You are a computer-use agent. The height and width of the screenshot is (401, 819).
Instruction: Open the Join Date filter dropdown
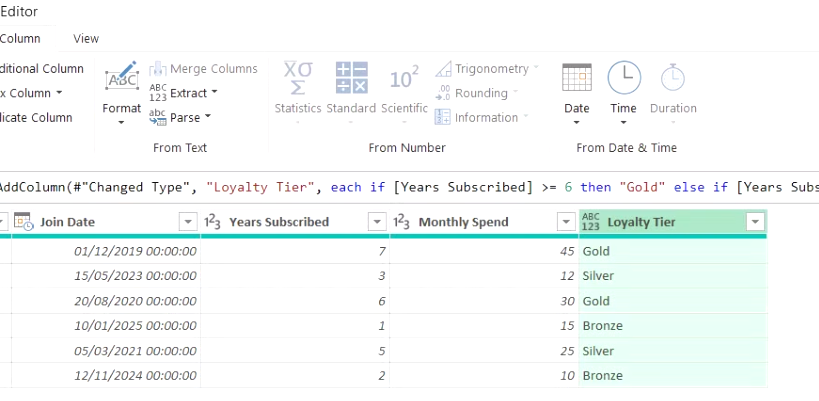click(188, 222)
